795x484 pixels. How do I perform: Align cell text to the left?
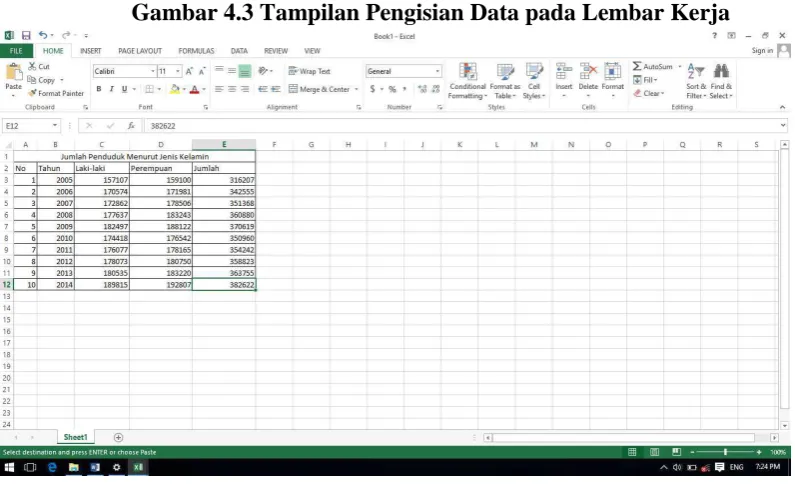pyautogui.click(x=219, y=89)
